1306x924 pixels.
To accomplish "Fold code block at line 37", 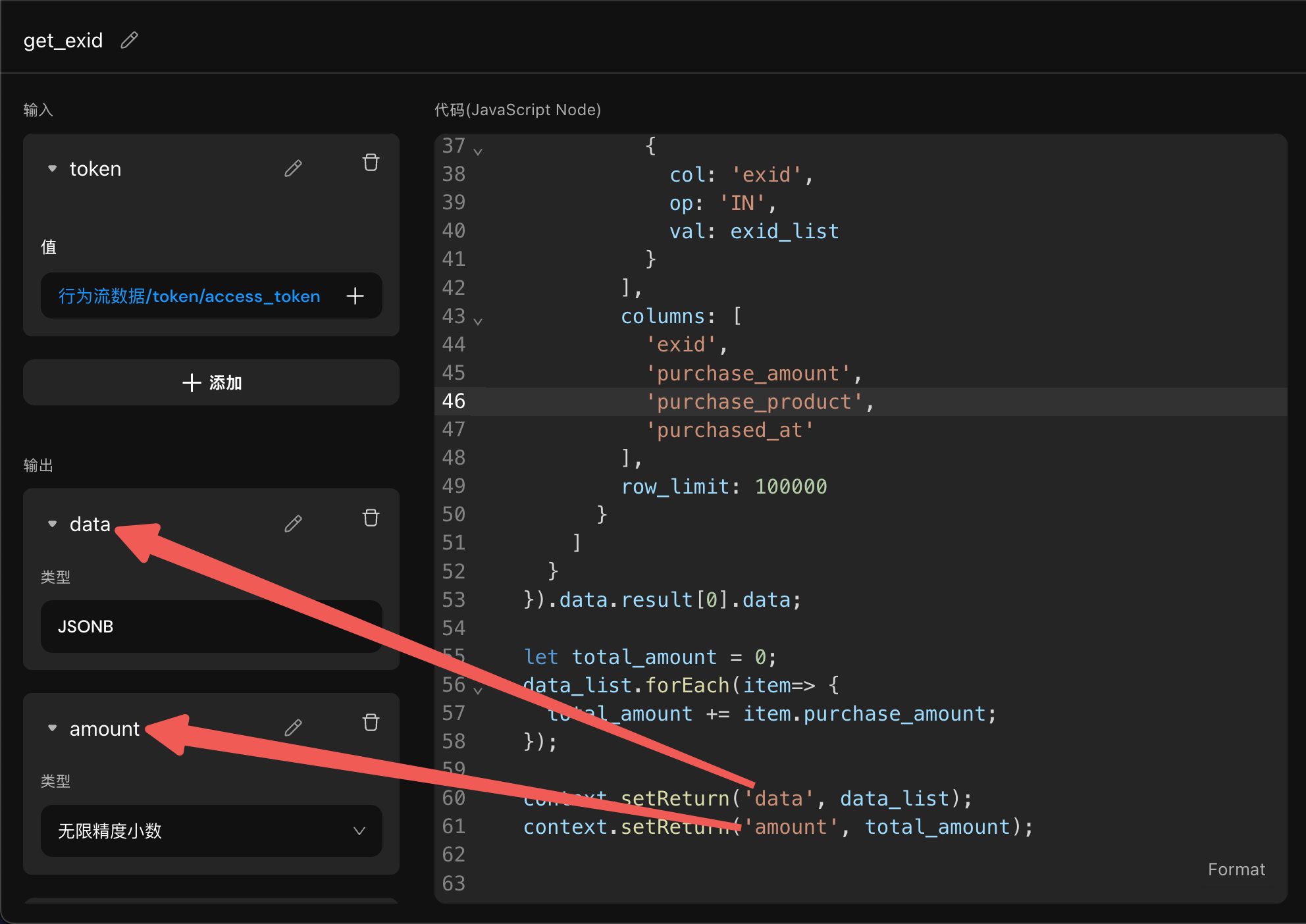I will (x=479, y=152).
